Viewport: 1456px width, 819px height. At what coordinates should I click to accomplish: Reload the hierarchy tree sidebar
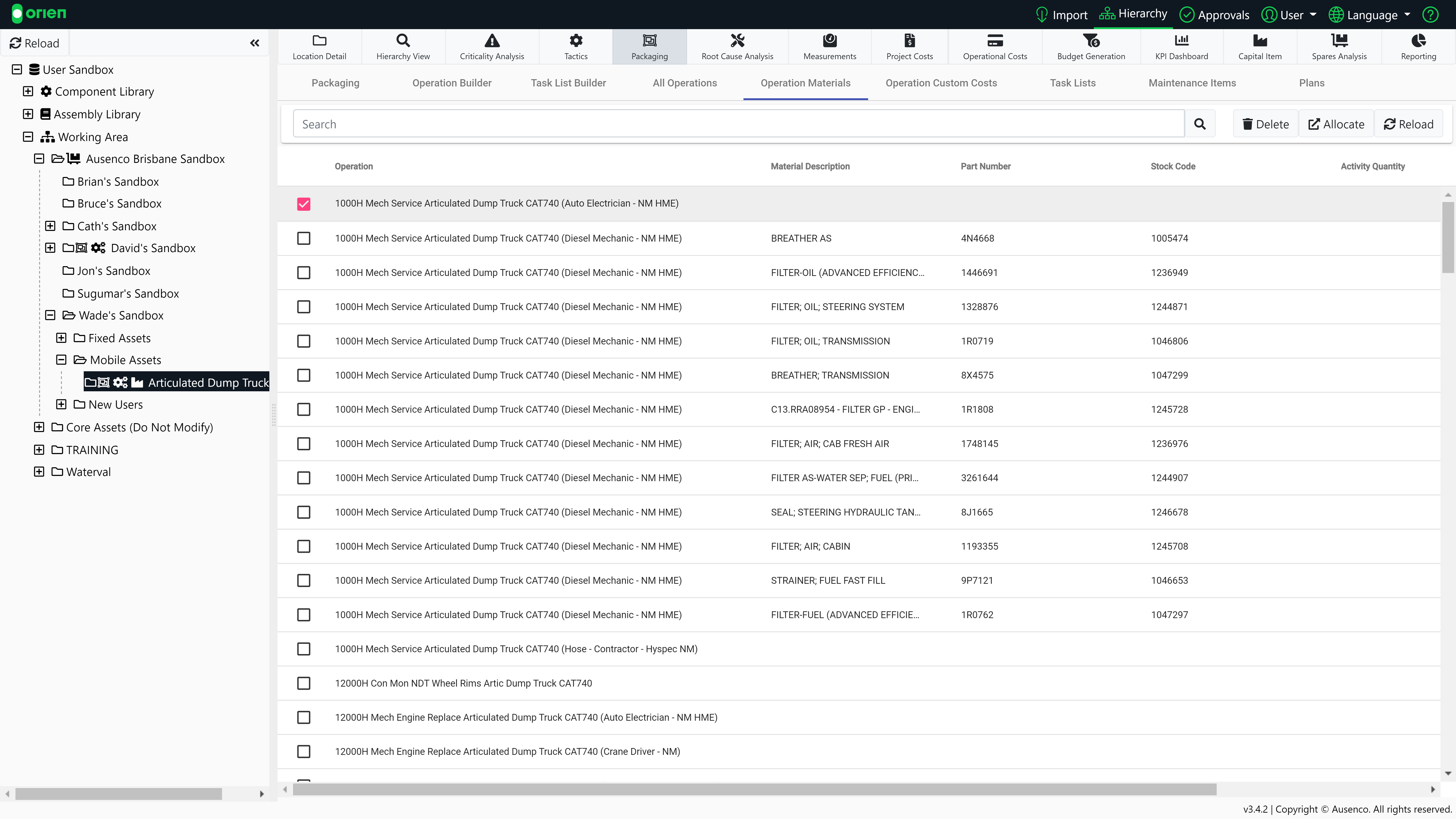[35, 43]
